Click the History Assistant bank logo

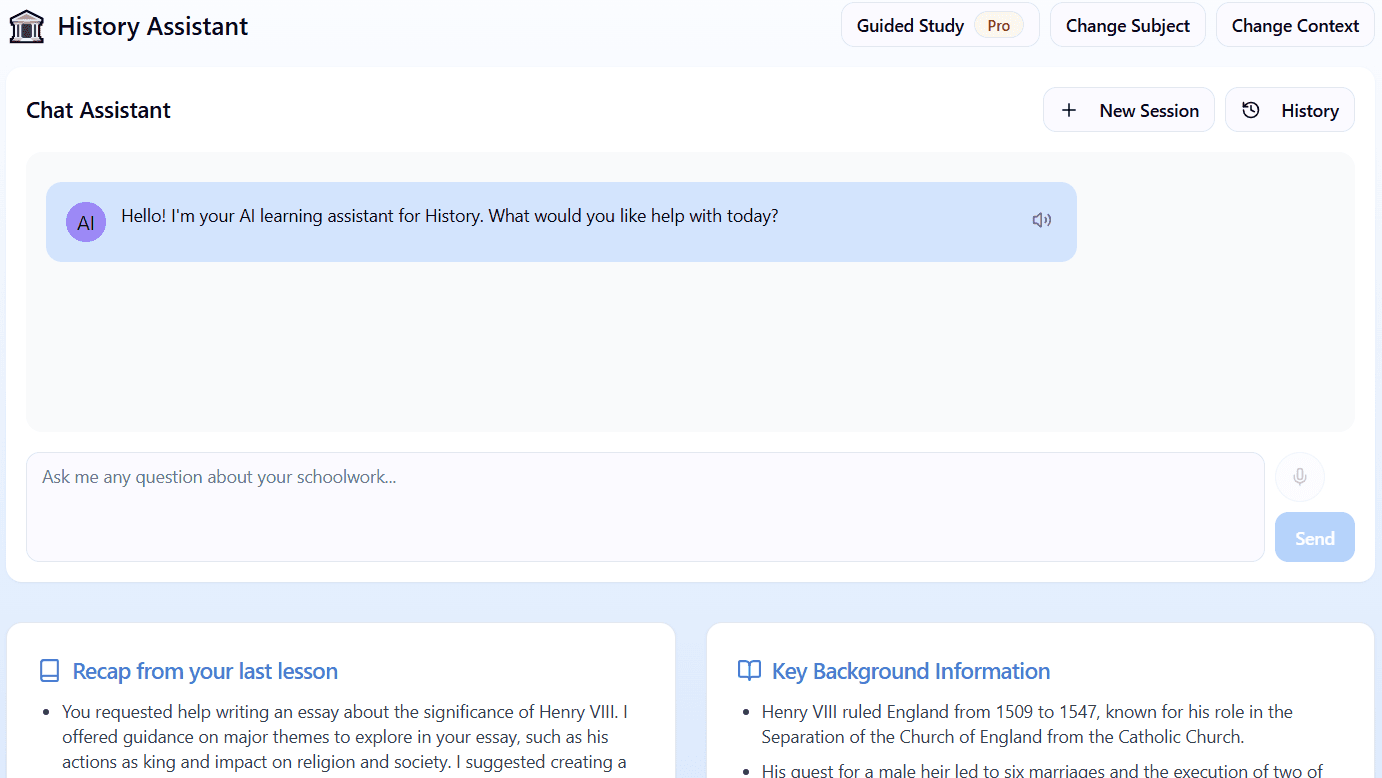27,26
